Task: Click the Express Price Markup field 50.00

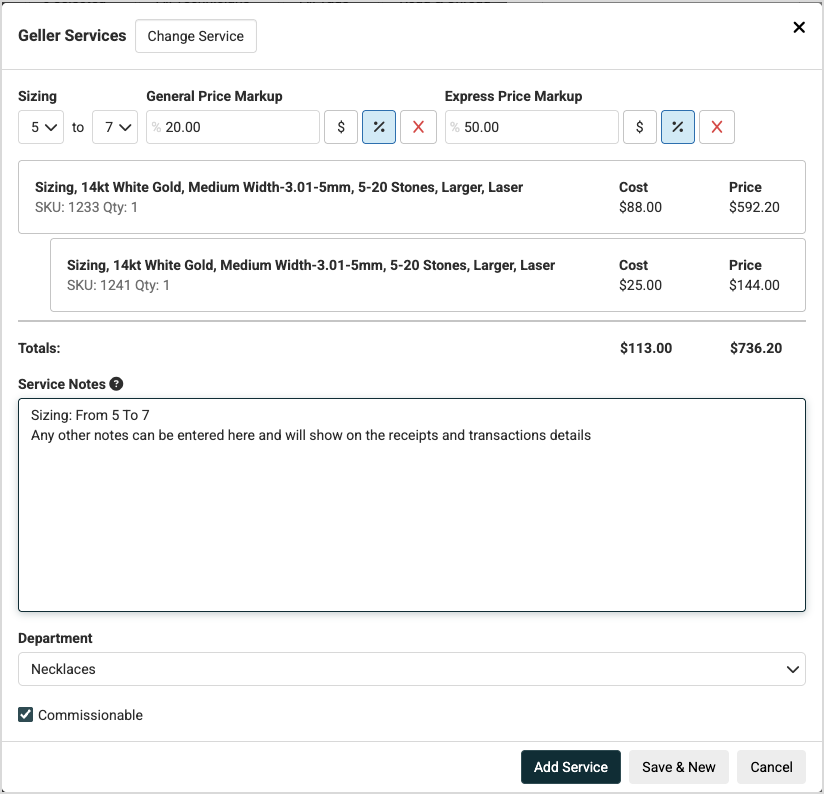Action: tap(532, 127)
